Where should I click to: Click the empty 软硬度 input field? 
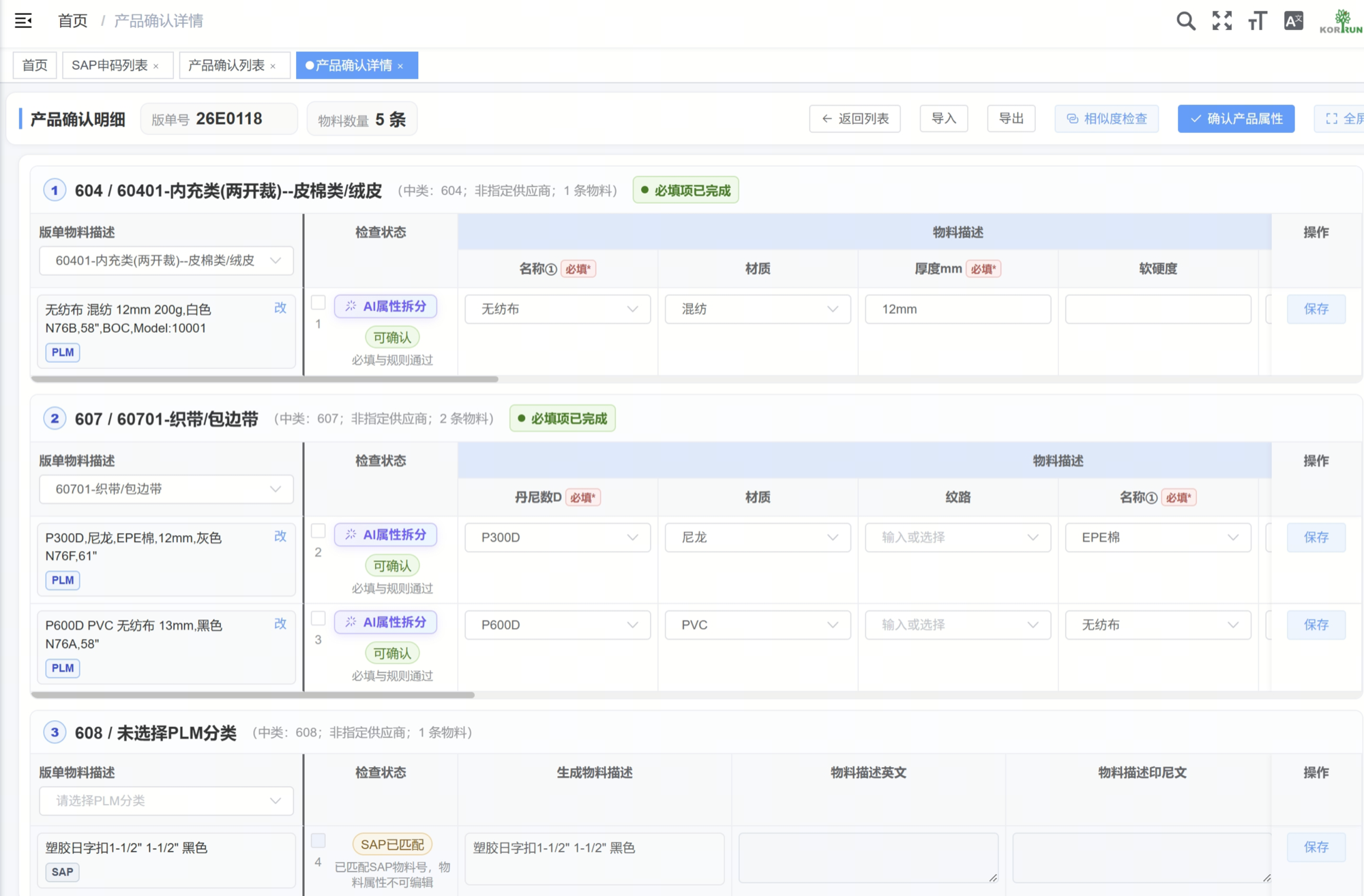point(1158,309)
